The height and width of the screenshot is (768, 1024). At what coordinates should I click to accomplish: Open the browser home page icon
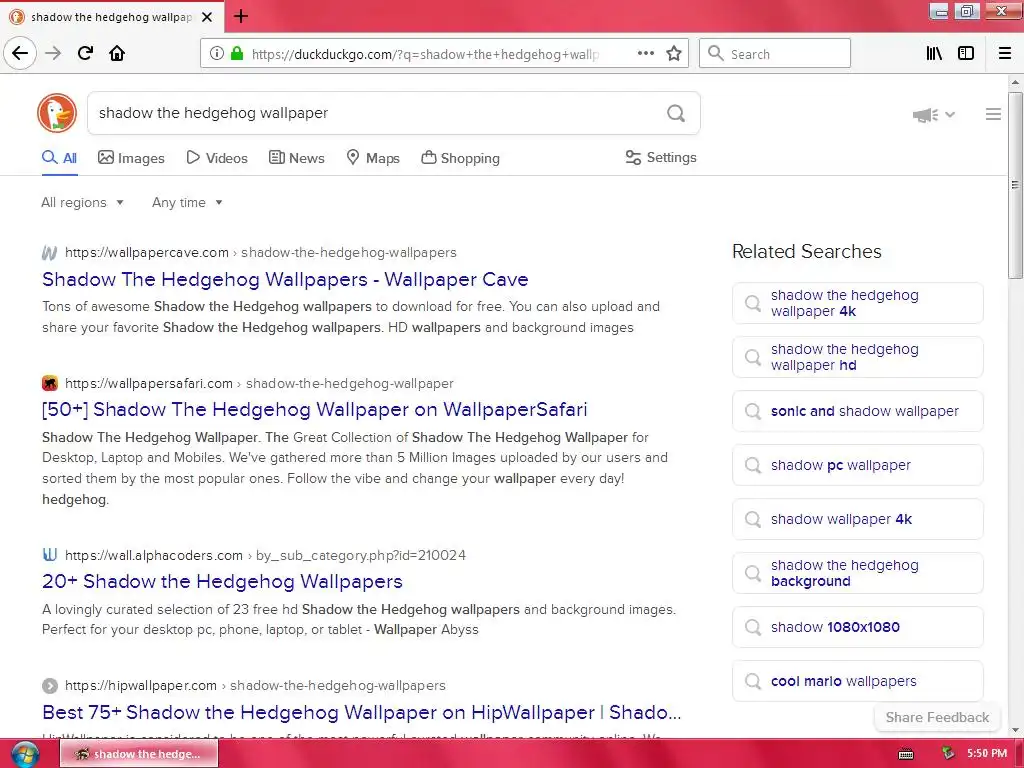pyautogui.click(x=117, y=53)
